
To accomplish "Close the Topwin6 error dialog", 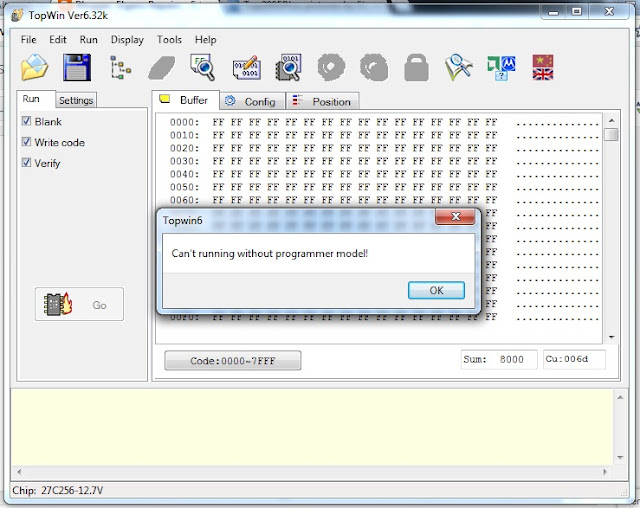I will click(x=455, y=217).
